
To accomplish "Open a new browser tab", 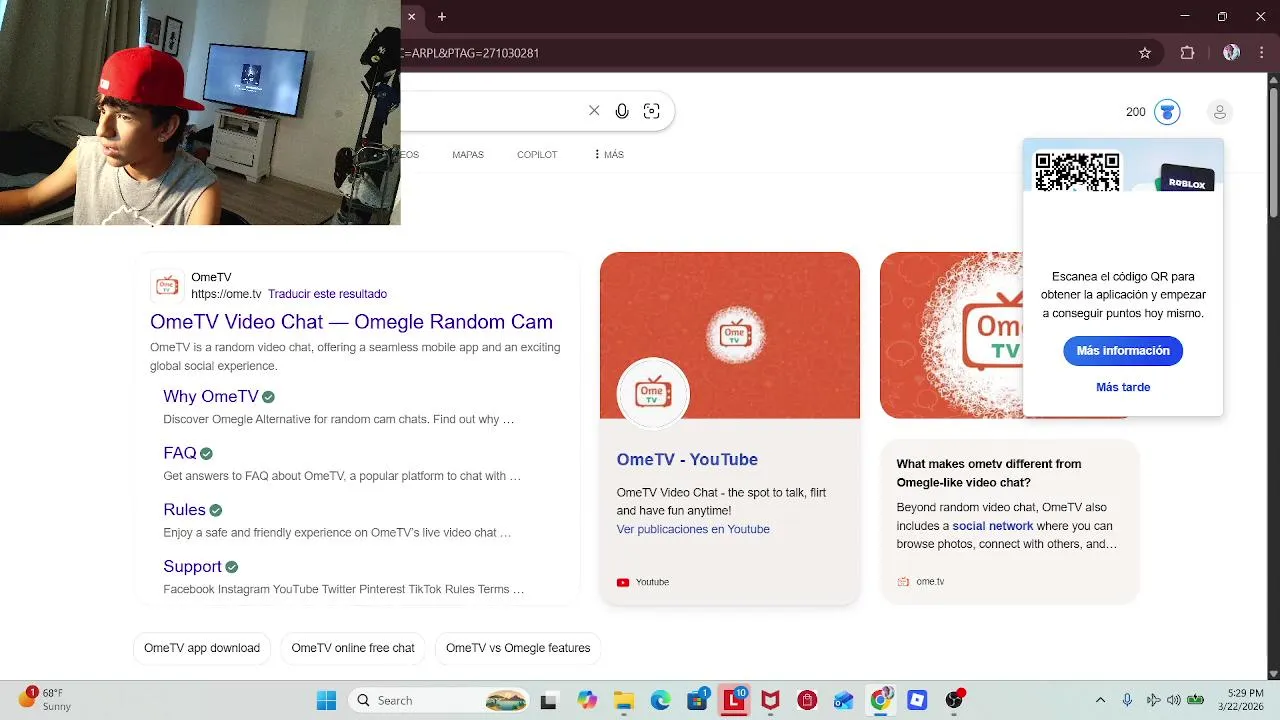I will click(x=442, y=17).
